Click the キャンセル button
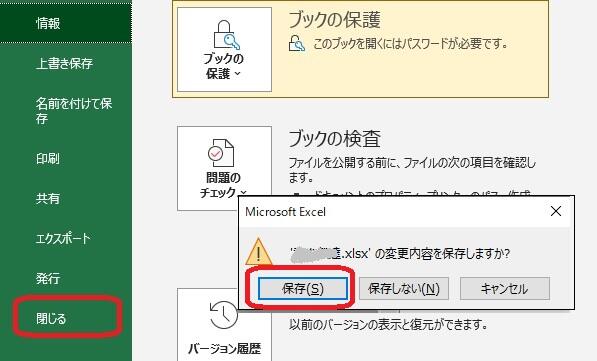This screenshot has height=361, width=597. coord(505,288)
